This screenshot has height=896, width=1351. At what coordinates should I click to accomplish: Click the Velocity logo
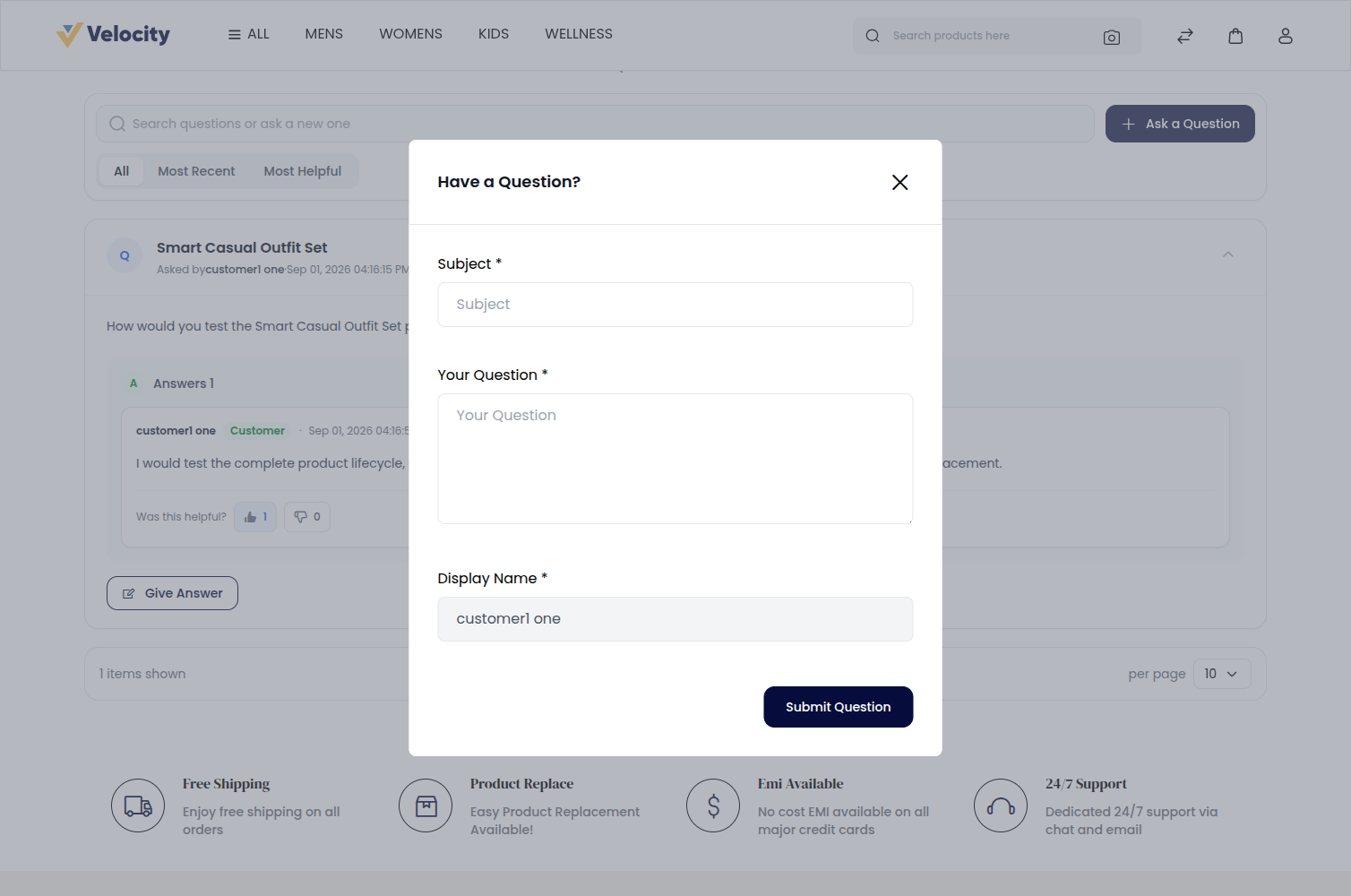pos(113,35)
